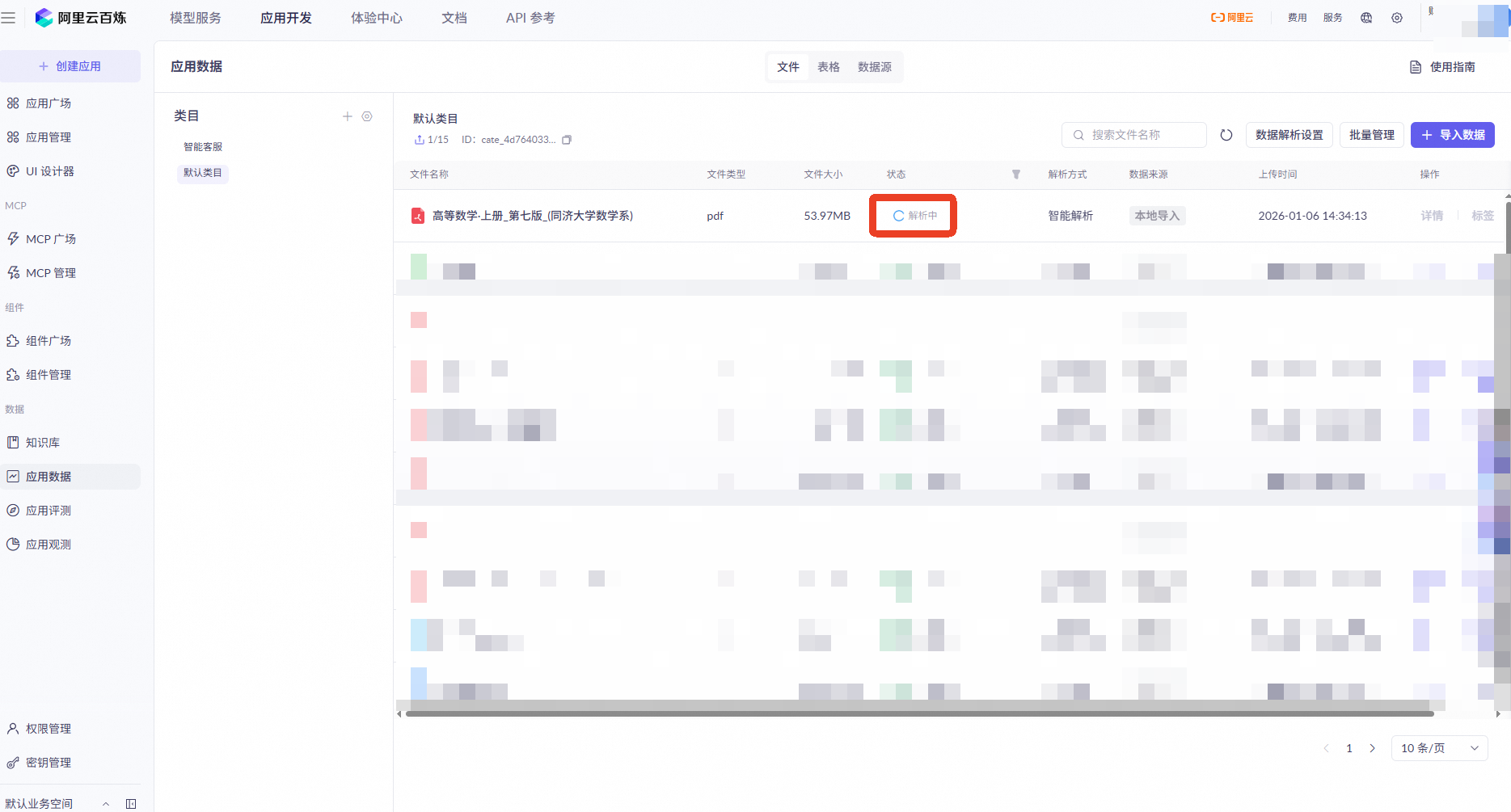The width and height of the screenshot is (1511, 812).
Task: Expand the 默认业务空间 workspace switcher
Action: point(57,804)
